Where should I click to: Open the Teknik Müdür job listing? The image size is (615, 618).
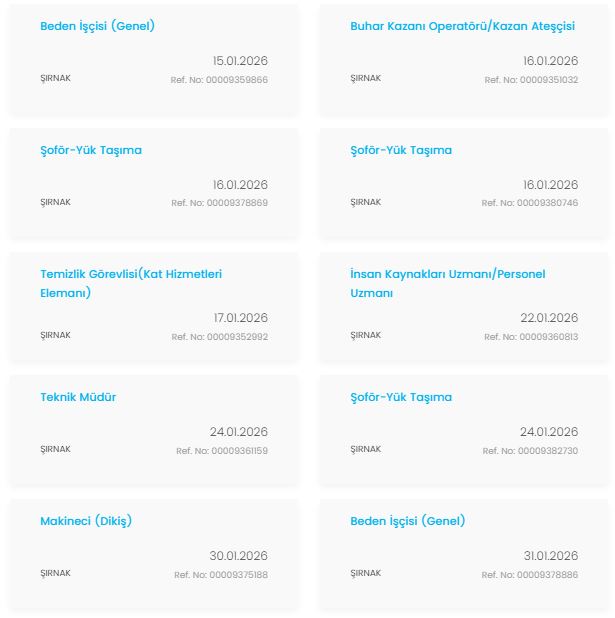[x=78, y=397]
